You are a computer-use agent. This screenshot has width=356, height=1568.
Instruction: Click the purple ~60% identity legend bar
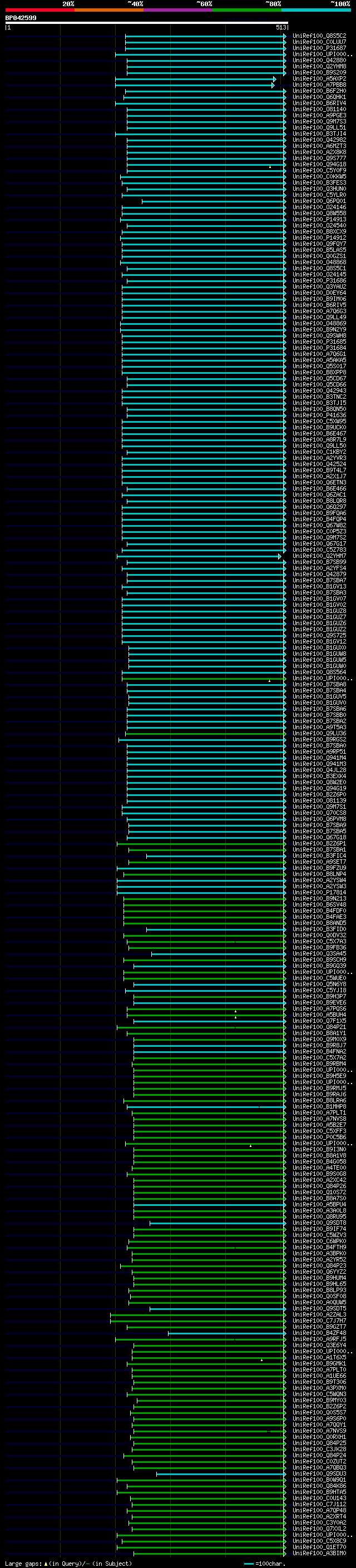pyautogui.click(x=179, y=10)
